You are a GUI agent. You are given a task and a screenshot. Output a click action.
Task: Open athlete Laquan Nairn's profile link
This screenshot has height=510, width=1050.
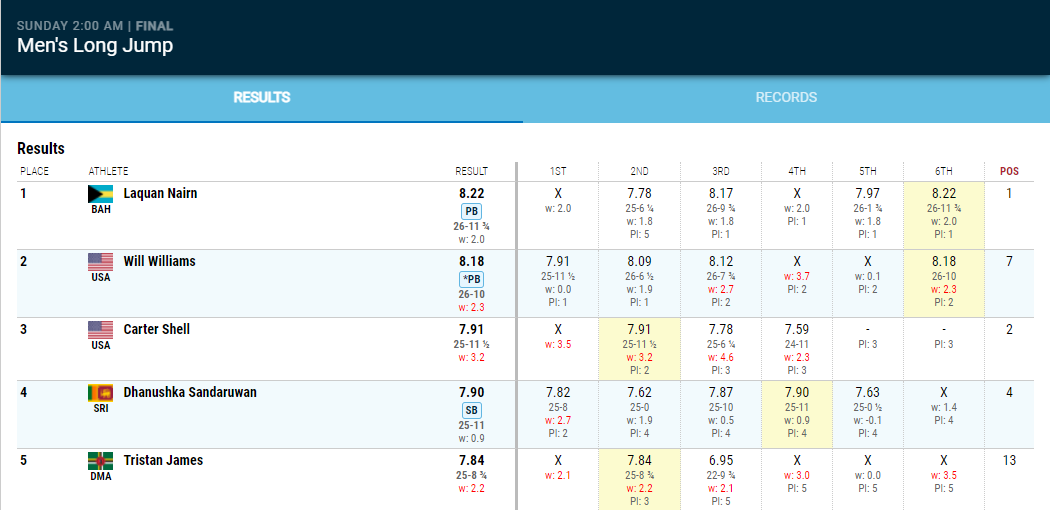(x=160, y=193)
